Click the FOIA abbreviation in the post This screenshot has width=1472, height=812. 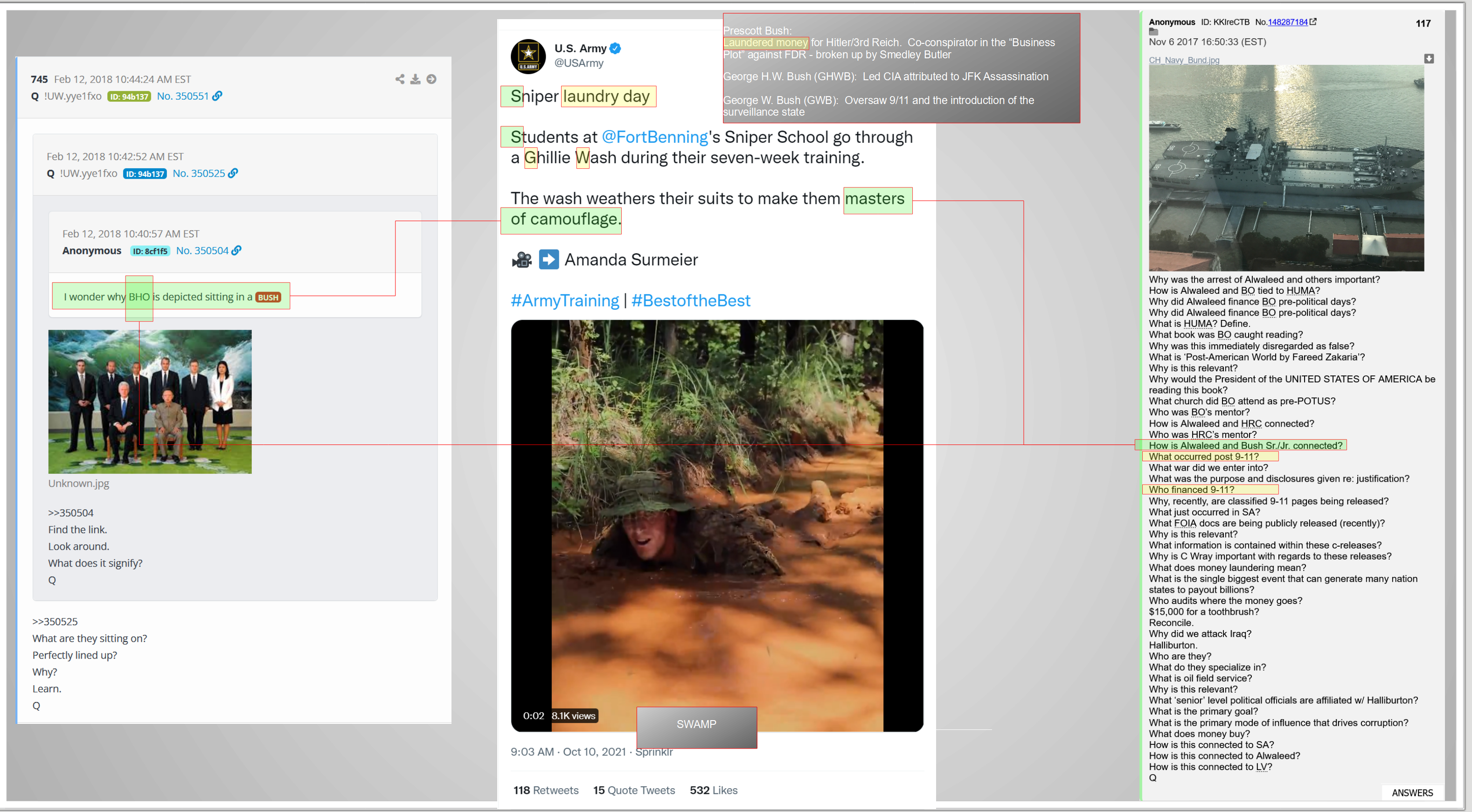(1185, 523)
